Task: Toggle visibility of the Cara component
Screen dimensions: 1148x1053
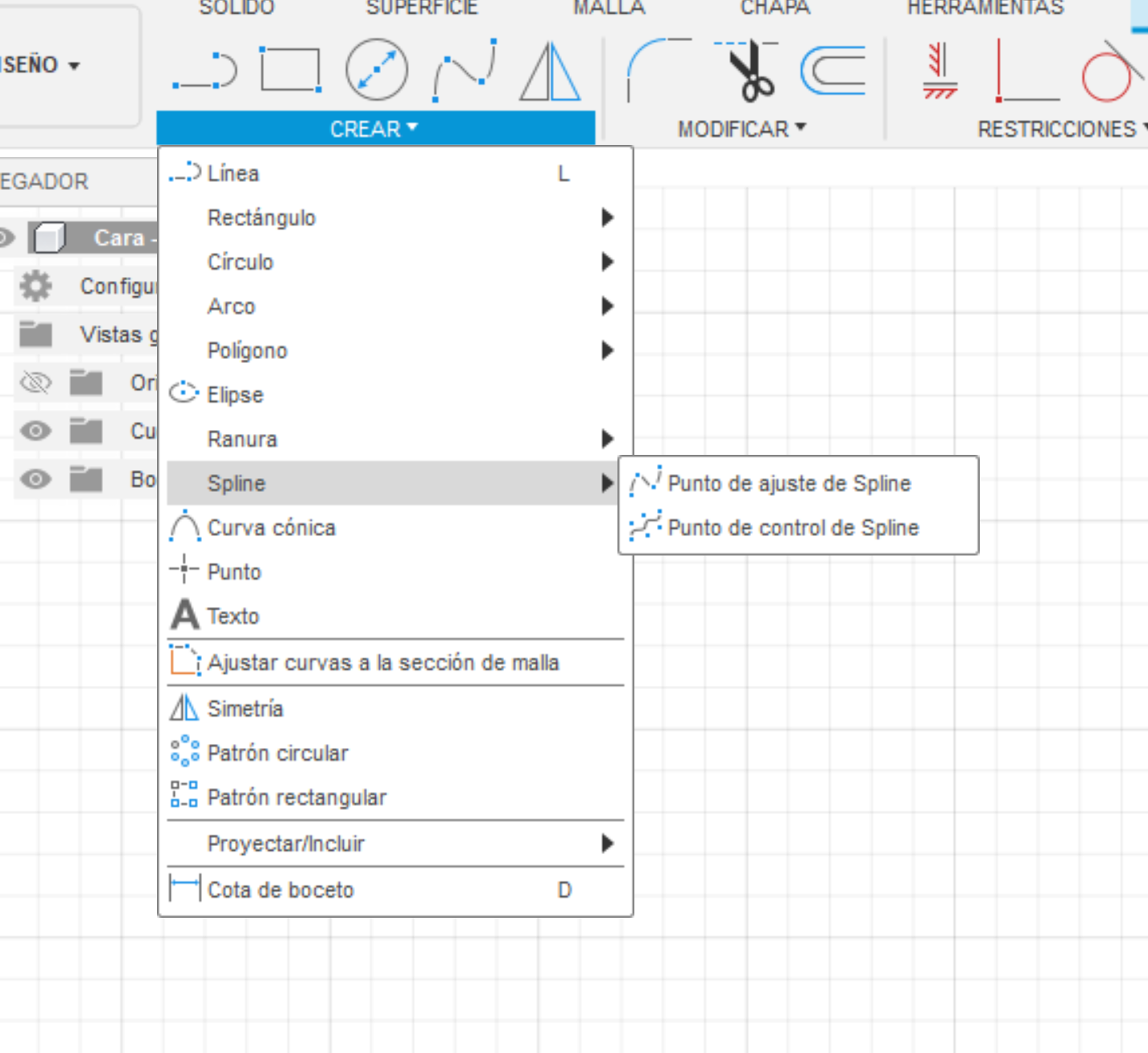Action: point(6,238)
